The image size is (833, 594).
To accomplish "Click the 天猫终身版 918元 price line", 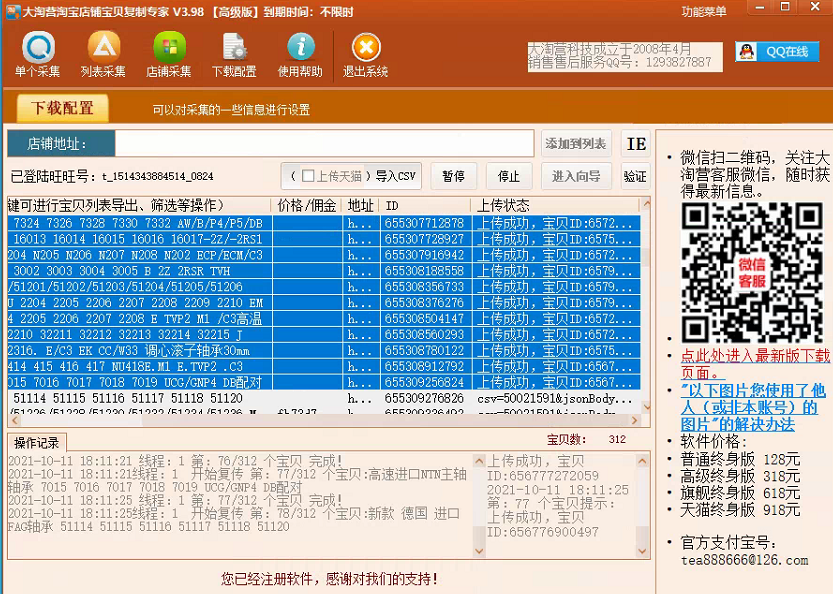I will click(741, 510).
